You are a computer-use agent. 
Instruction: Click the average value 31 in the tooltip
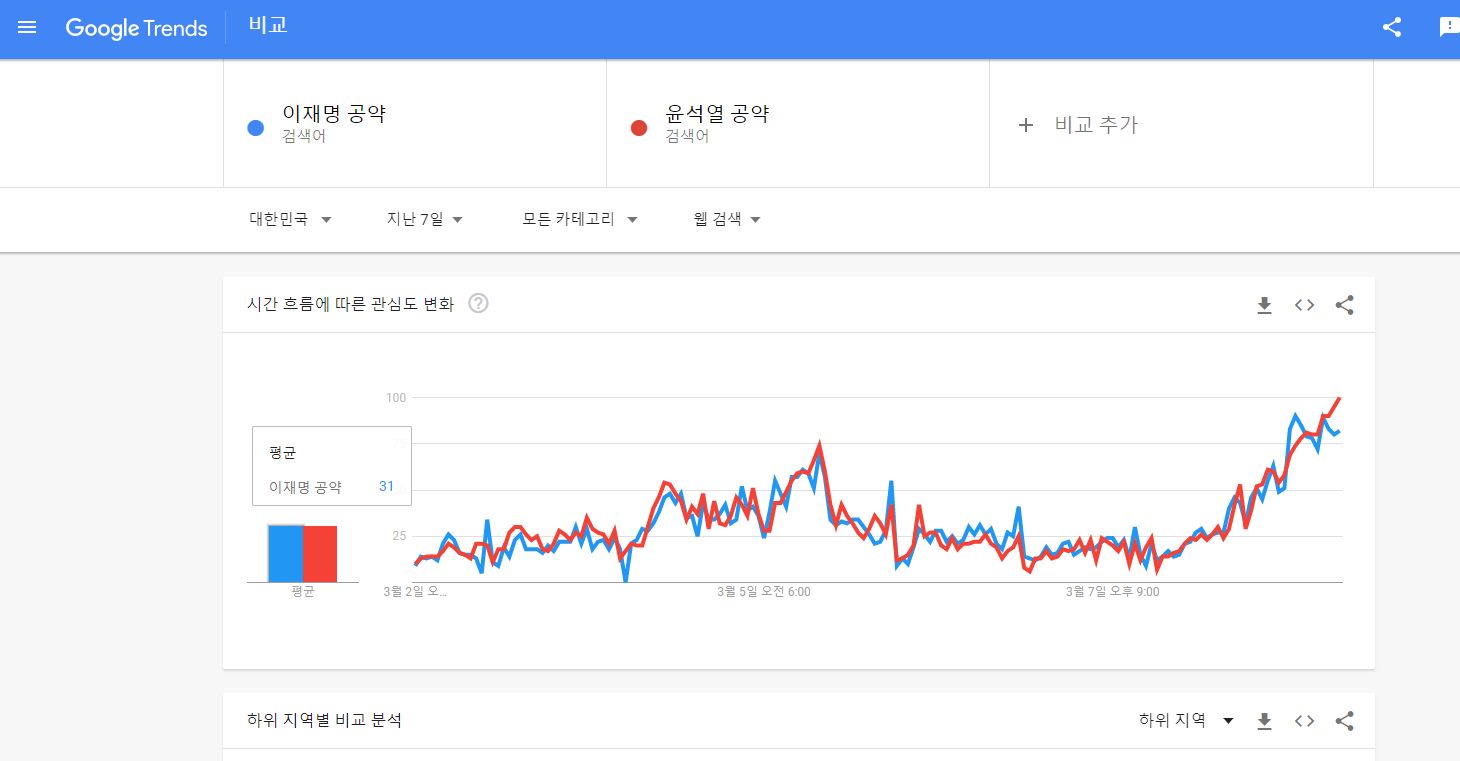(x=386, y=487)
